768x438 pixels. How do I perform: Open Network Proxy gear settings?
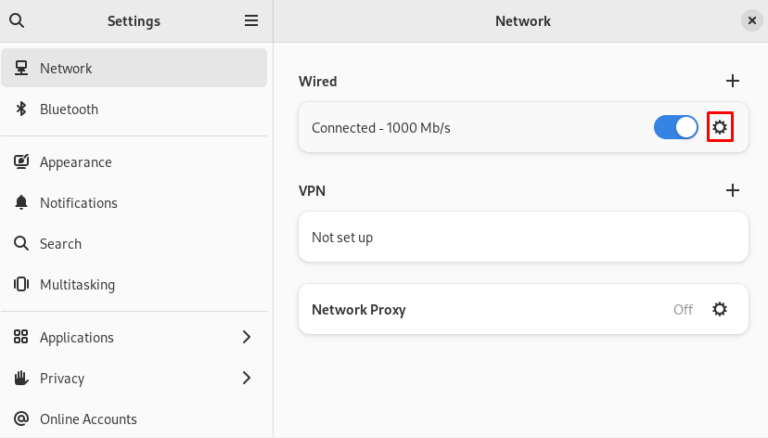pos(720,309)
